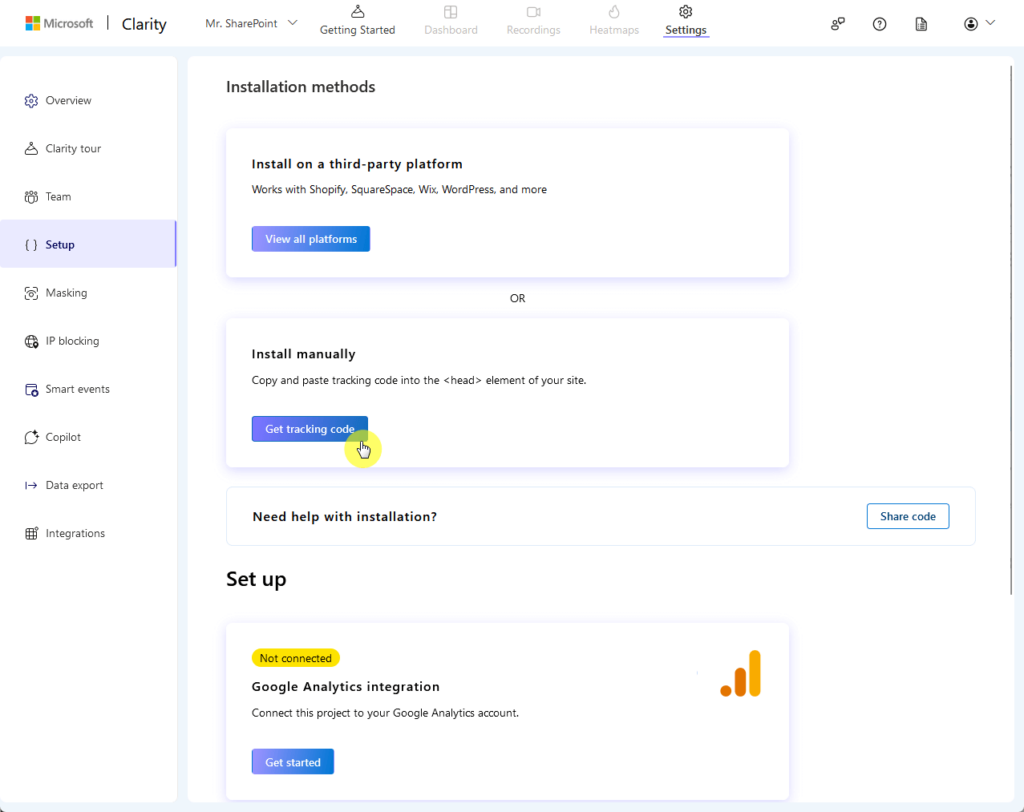This screenshot has width=1024, height=812.
Task: Click the 'Google Analytics integration' heading
Action: [345, 687]
